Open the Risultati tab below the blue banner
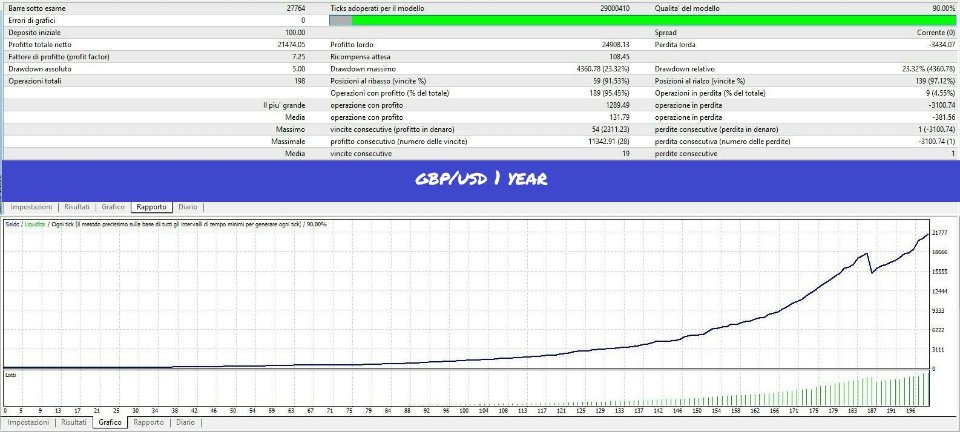Screen dimensions: 960x432 tap(77, 207)
